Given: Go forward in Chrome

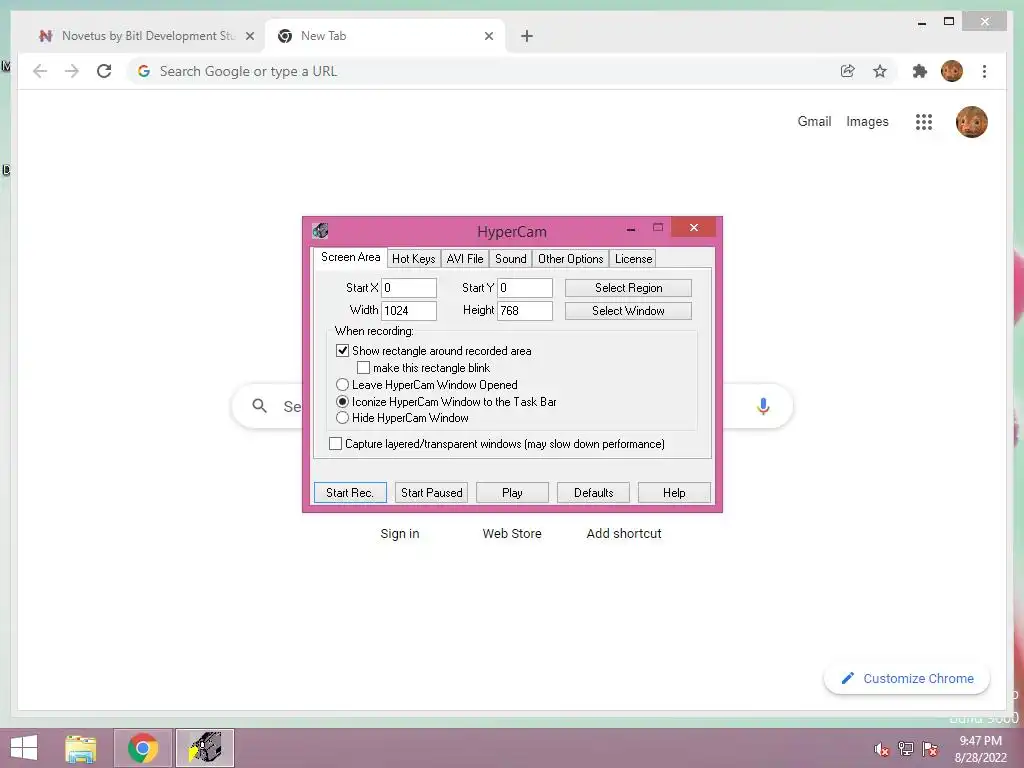Looking at the screenshot, I should pos(72,71).
